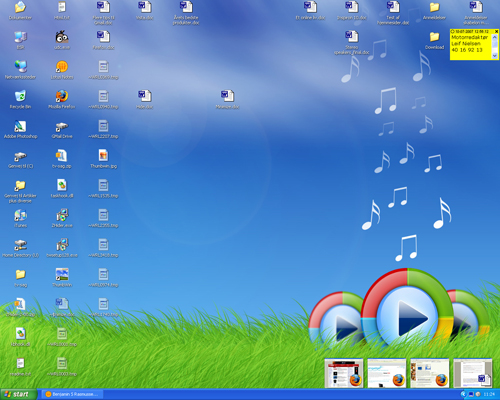Select the ~WRL2207.tmp temp file

coord(103,126)
